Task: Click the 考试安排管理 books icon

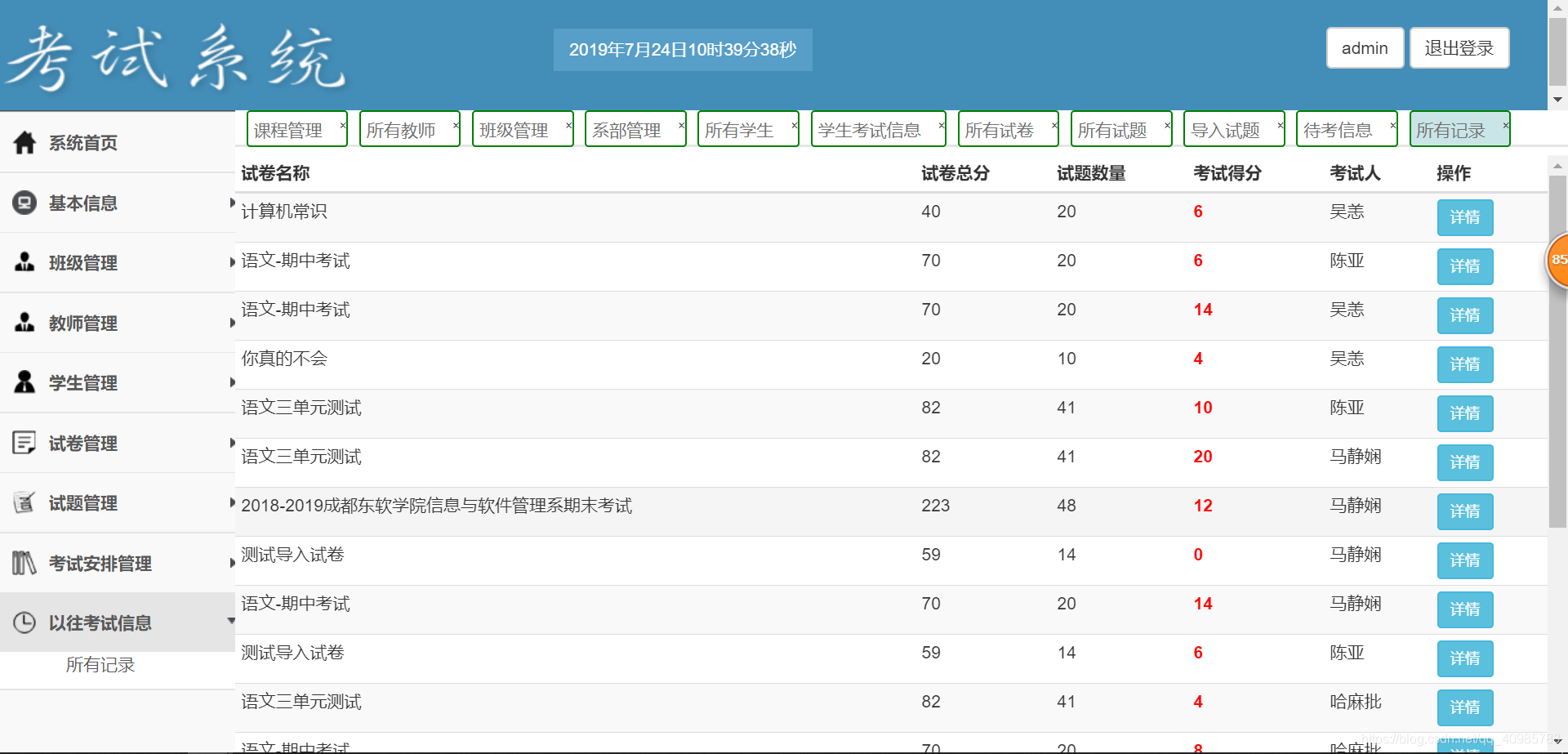Action: (x=24, y=563)
